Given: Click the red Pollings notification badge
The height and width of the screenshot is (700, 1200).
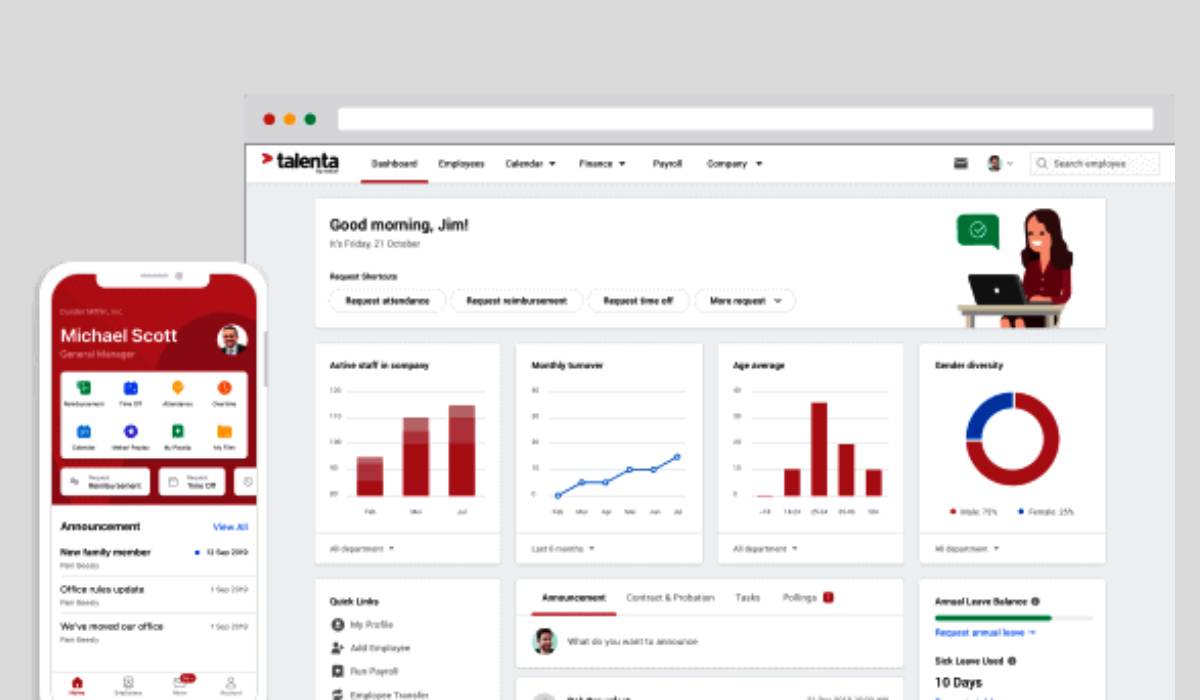Looking at the screenshot, I should point(828,597).
